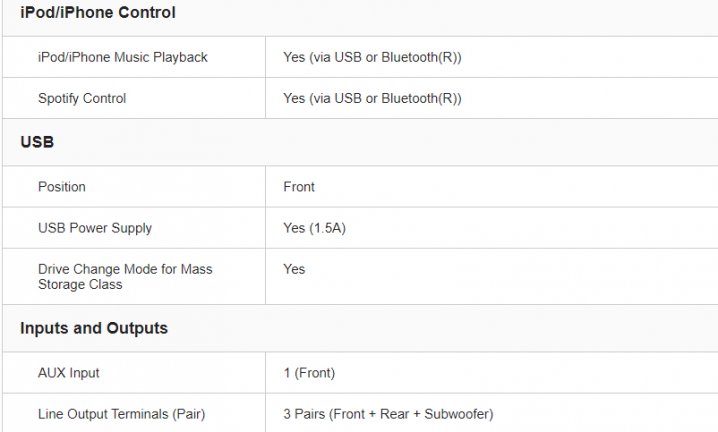This screenshot has width=718, height=432.
Task: Click Spotify Control's Yes (via USB or Bluetooth) value
Action: coord(372,98)
